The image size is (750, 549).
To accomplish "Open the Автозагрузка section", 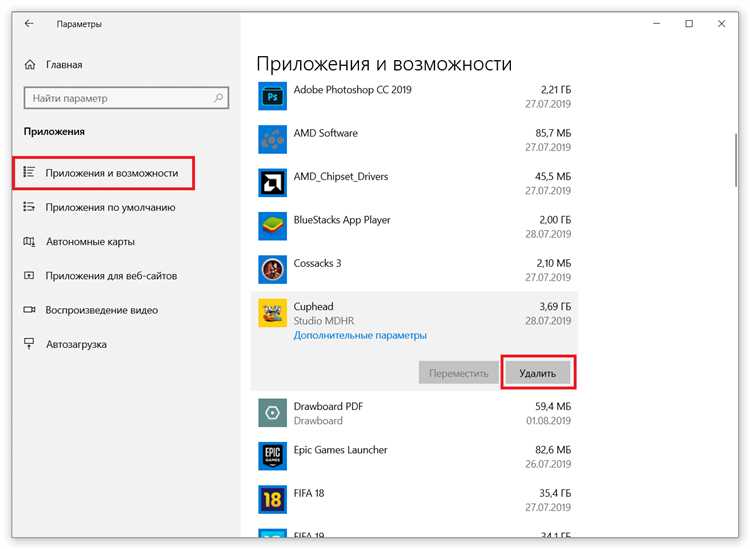I will pyautogui.click(x=76, y=344).
